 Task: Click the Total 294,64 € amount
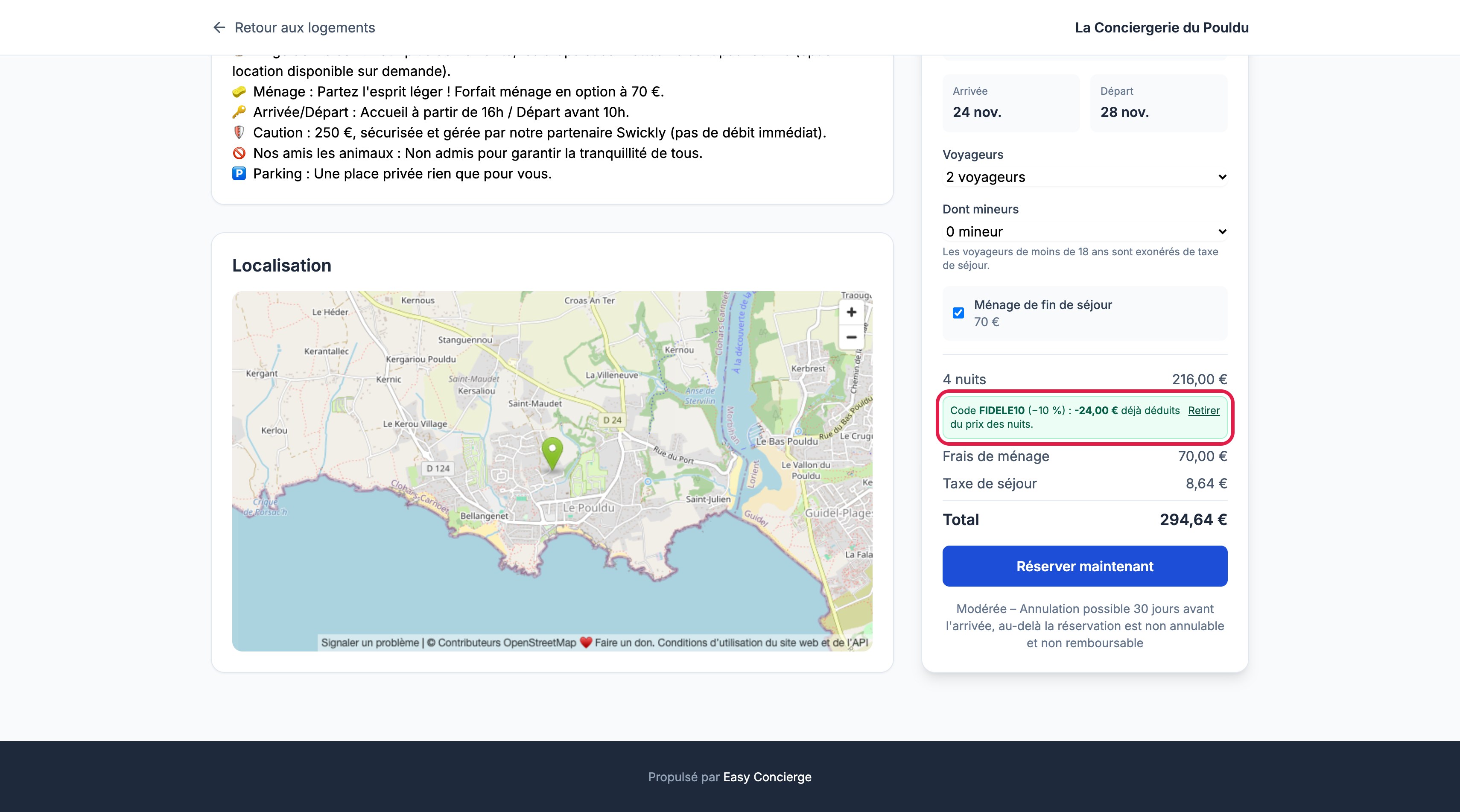tap(1193, 520)
